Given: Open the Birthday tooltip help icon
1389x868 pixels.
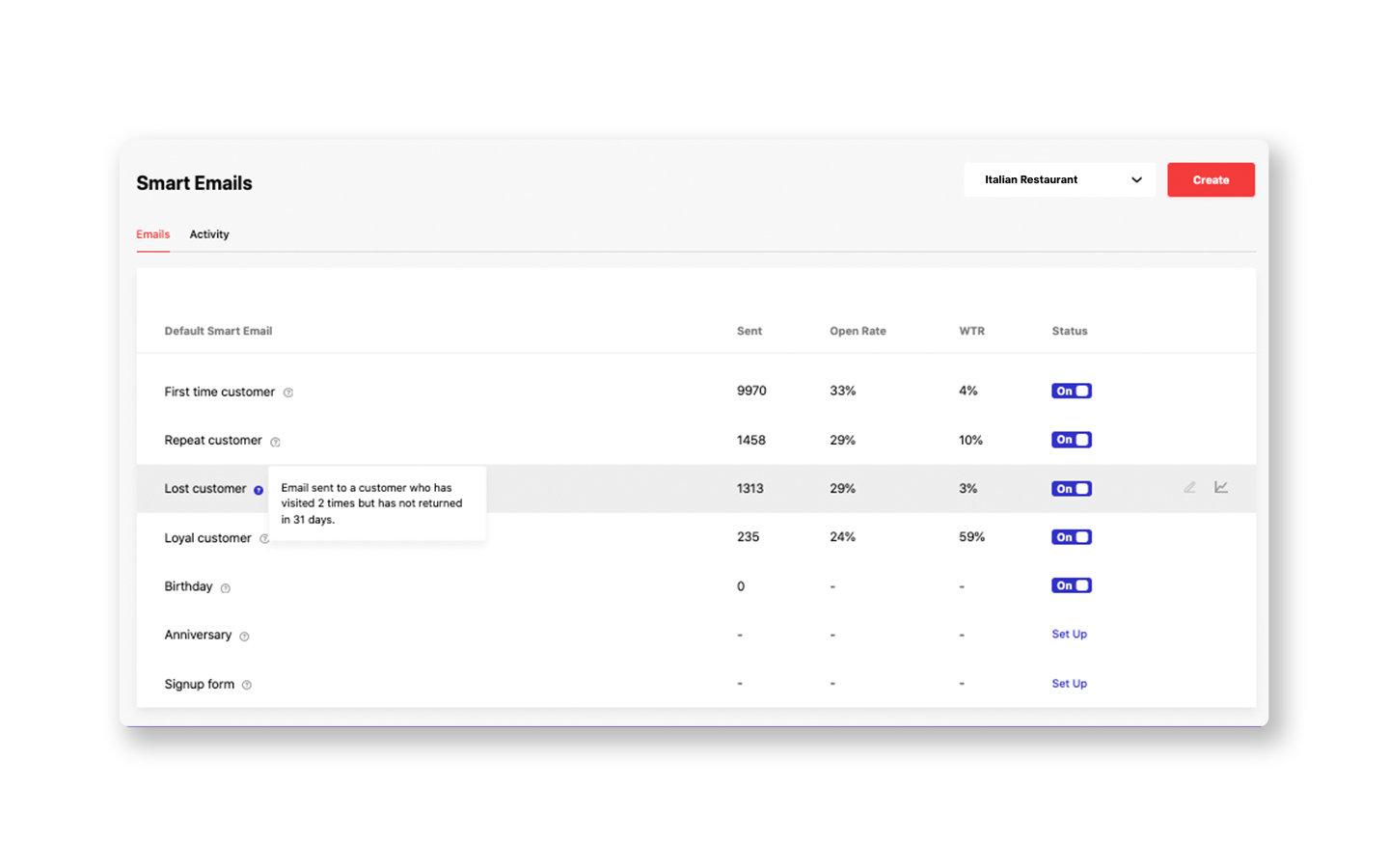Looking at the screenshot, I should pos(225,587).
